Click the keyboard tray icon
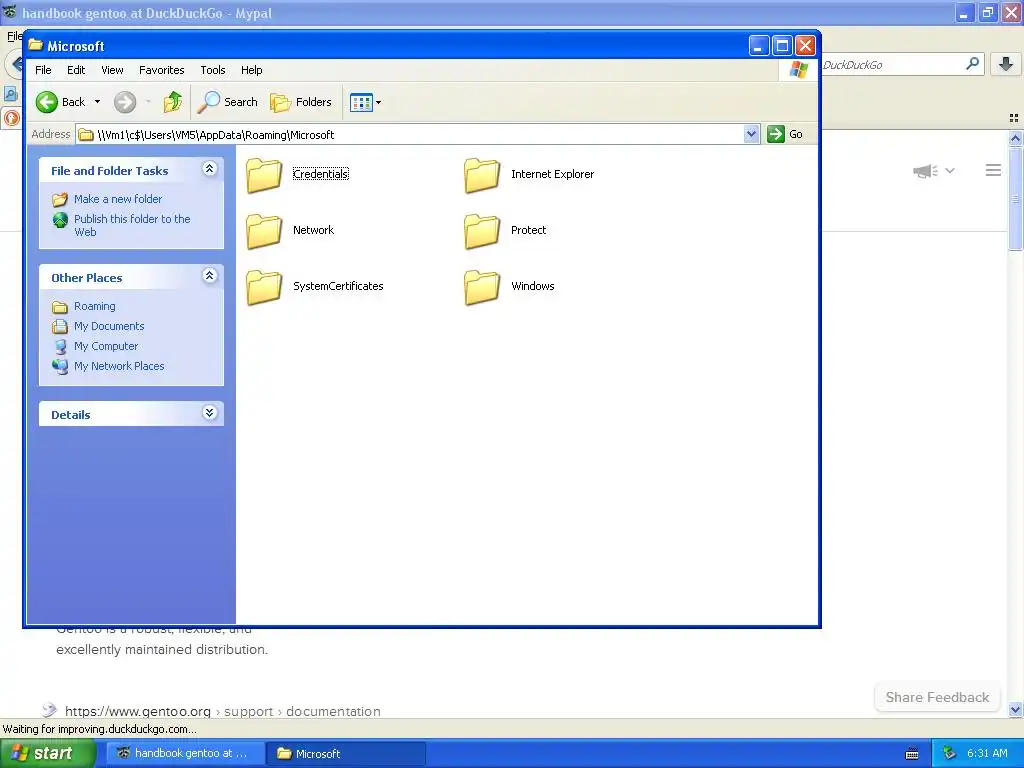 point(912,754)
